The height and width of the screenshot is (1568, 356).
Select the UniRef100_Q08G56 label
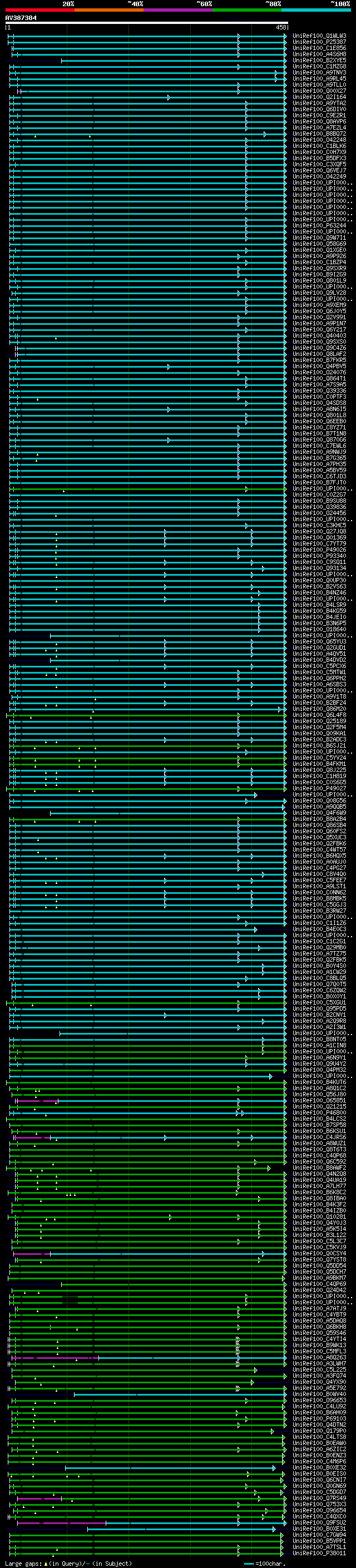tap(319, 800)
